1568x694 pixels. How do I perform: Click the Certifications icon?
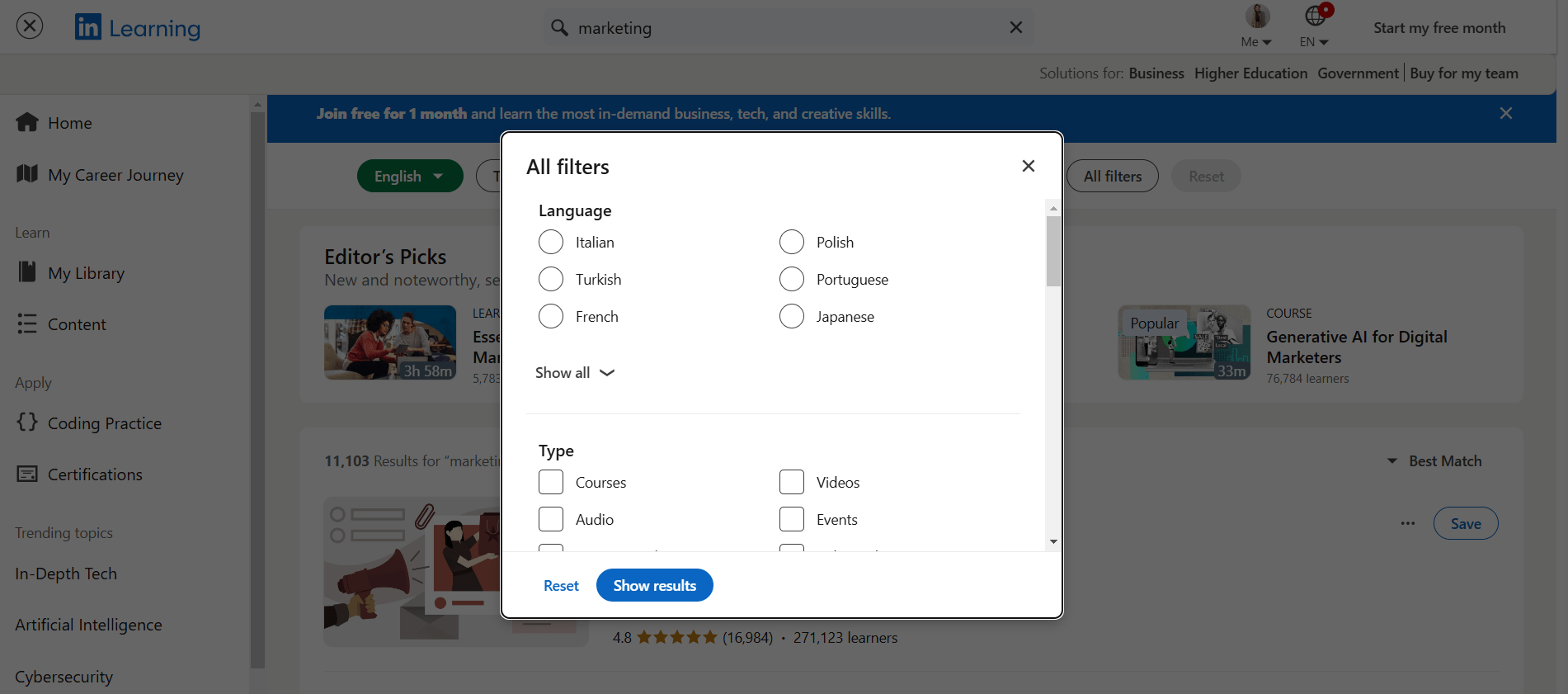point(27,474)
